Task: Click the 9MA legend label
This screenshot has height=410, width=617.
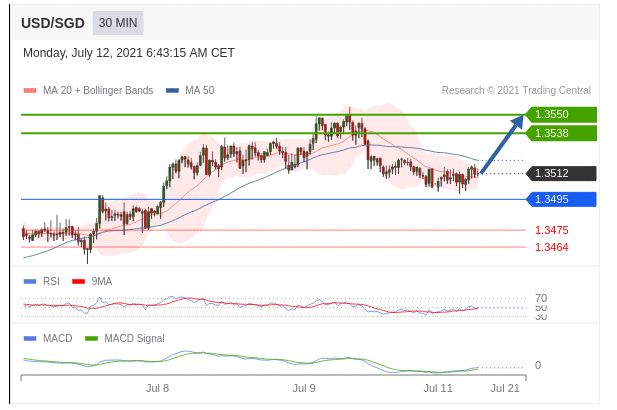Action: click(x=102, y=281)
